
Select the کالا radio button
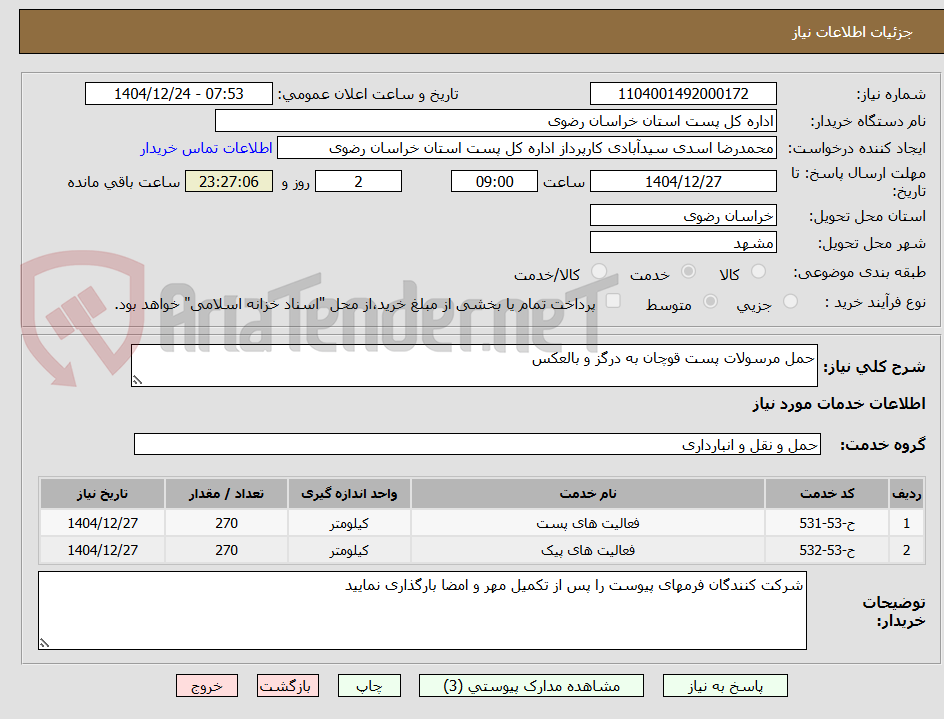pos(759,272)
